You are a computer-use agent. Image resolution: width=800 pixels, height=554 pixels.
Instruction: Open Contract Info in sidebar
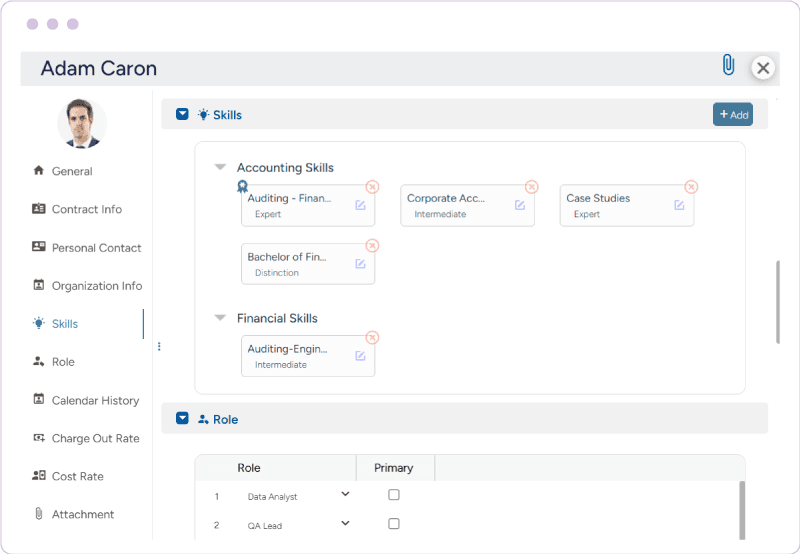tap(87, 209)
